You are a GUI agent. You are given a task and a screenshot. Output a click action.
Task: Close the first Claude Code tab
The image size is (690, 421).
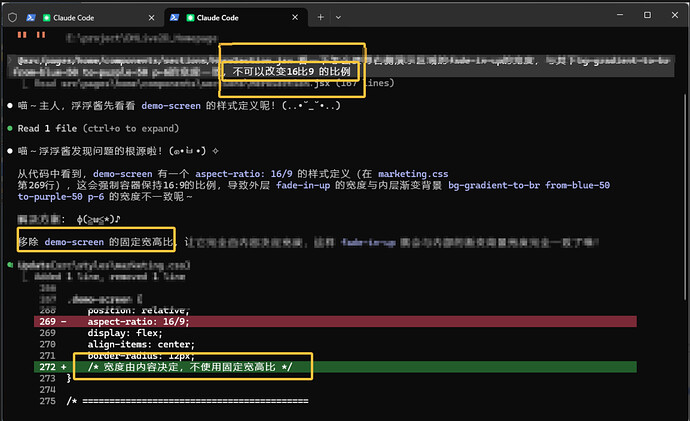pos(151,18)
